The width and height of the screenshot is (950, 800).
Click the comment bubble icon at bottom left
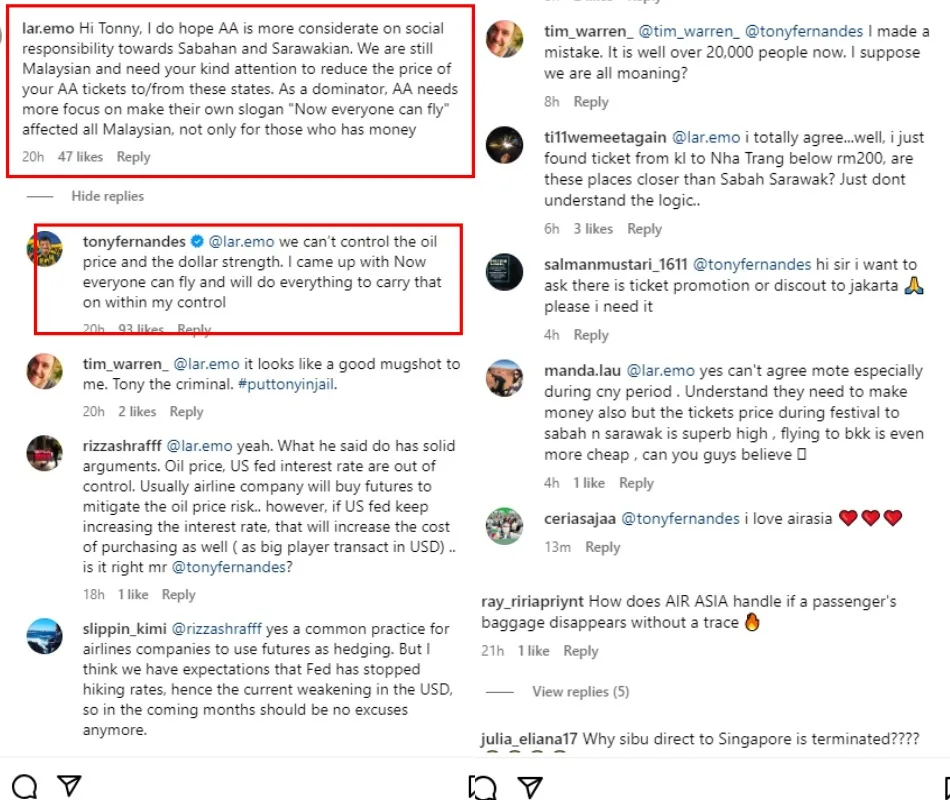pos(24,787)
